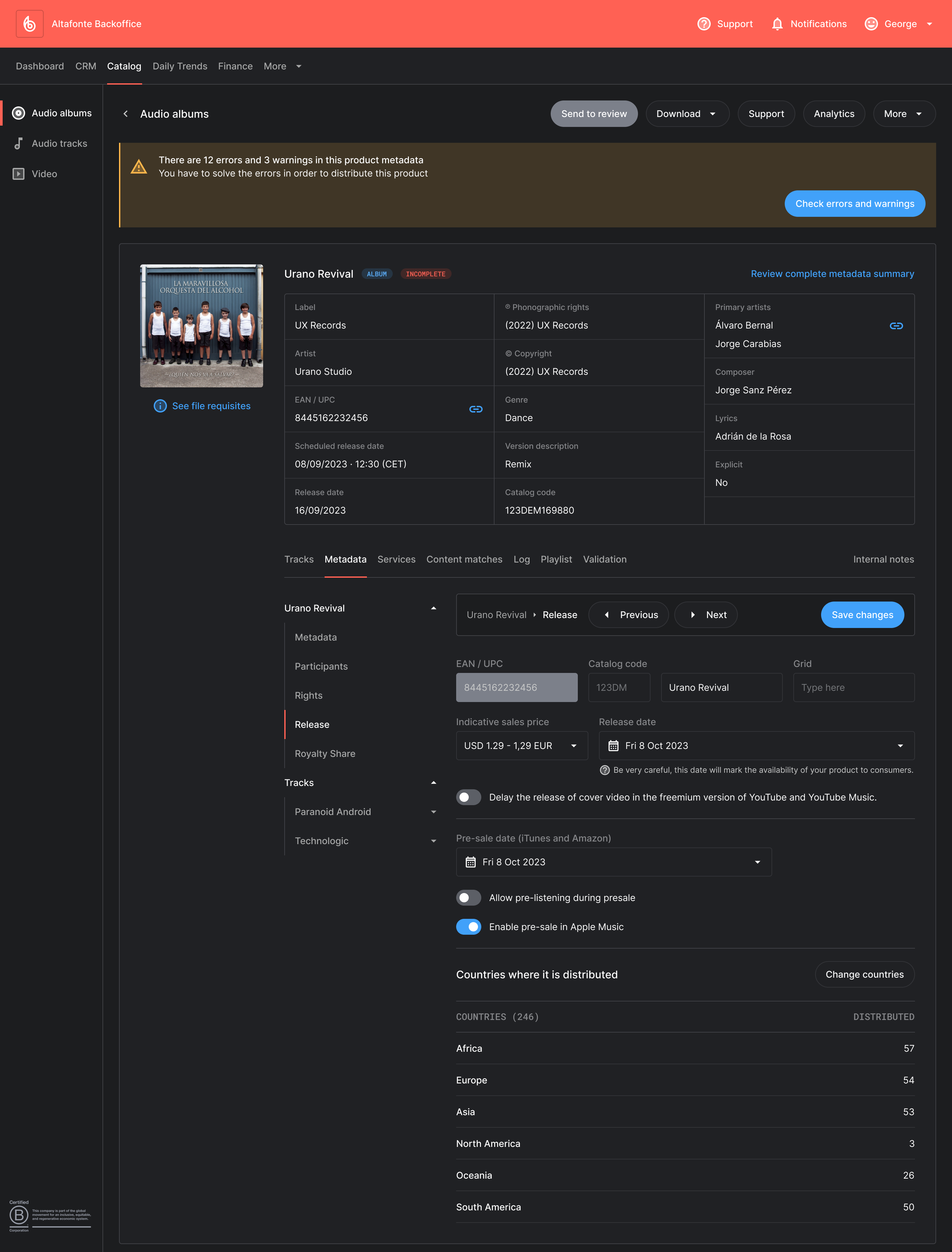Toggle delay release of cover video switch
Image resolution: width=952 pixels, height=1252 pixels.
coord(469,797)
